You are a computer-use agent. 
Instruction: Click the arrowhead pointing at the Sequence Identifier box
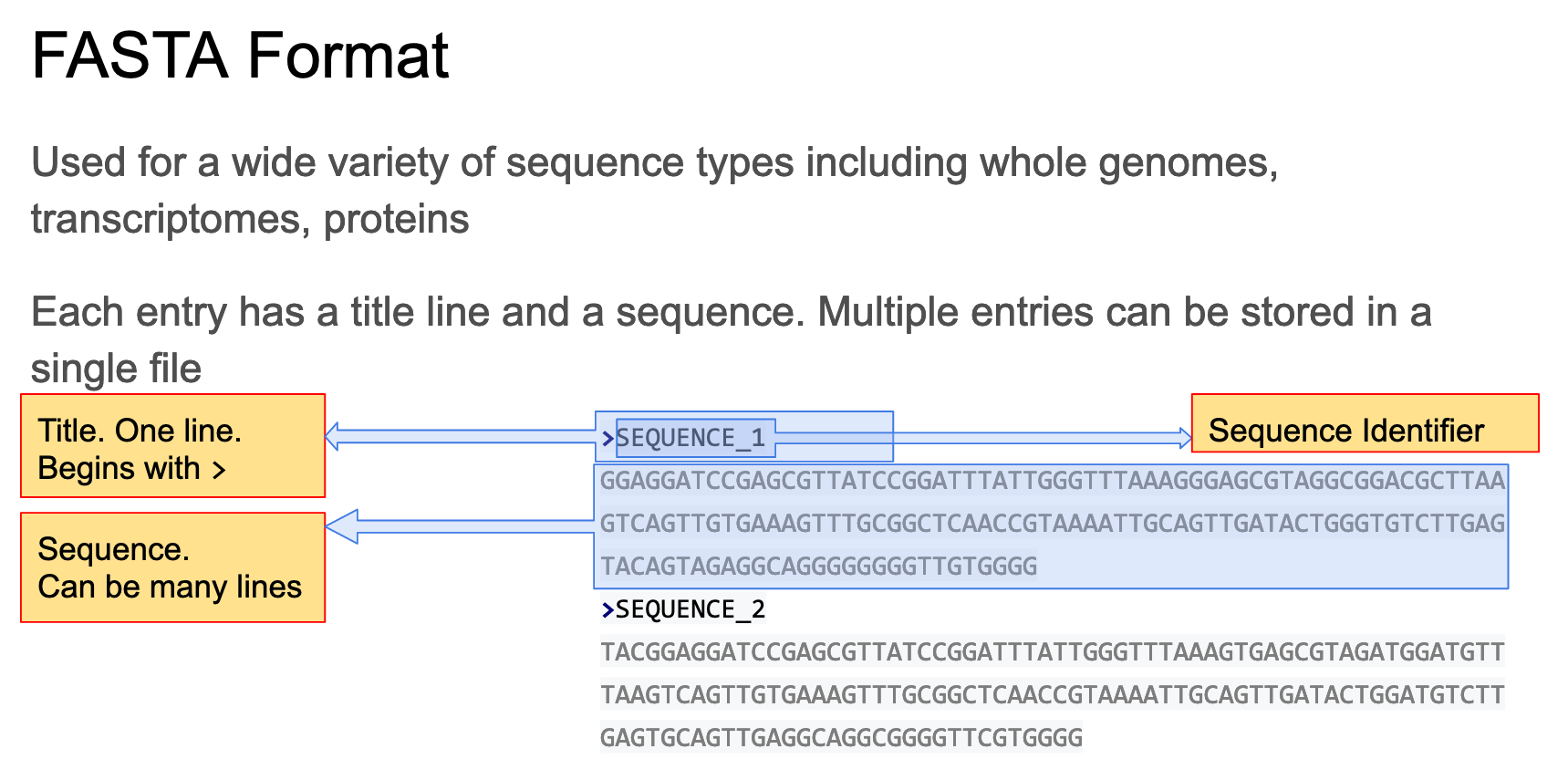point(1185,439)
